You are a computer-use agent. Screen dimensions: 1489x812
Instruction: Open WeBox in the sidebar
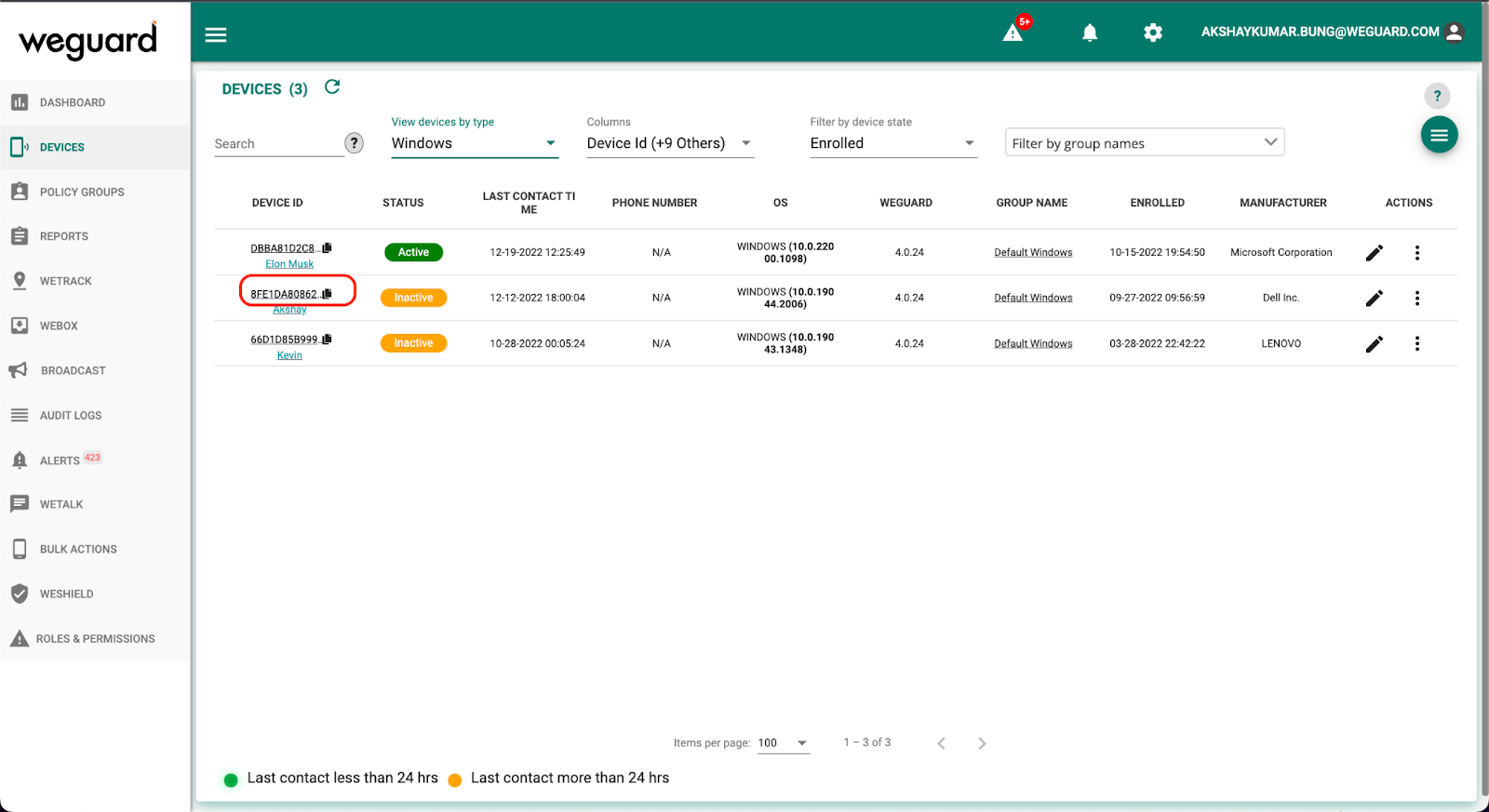(x=95, y=326)
